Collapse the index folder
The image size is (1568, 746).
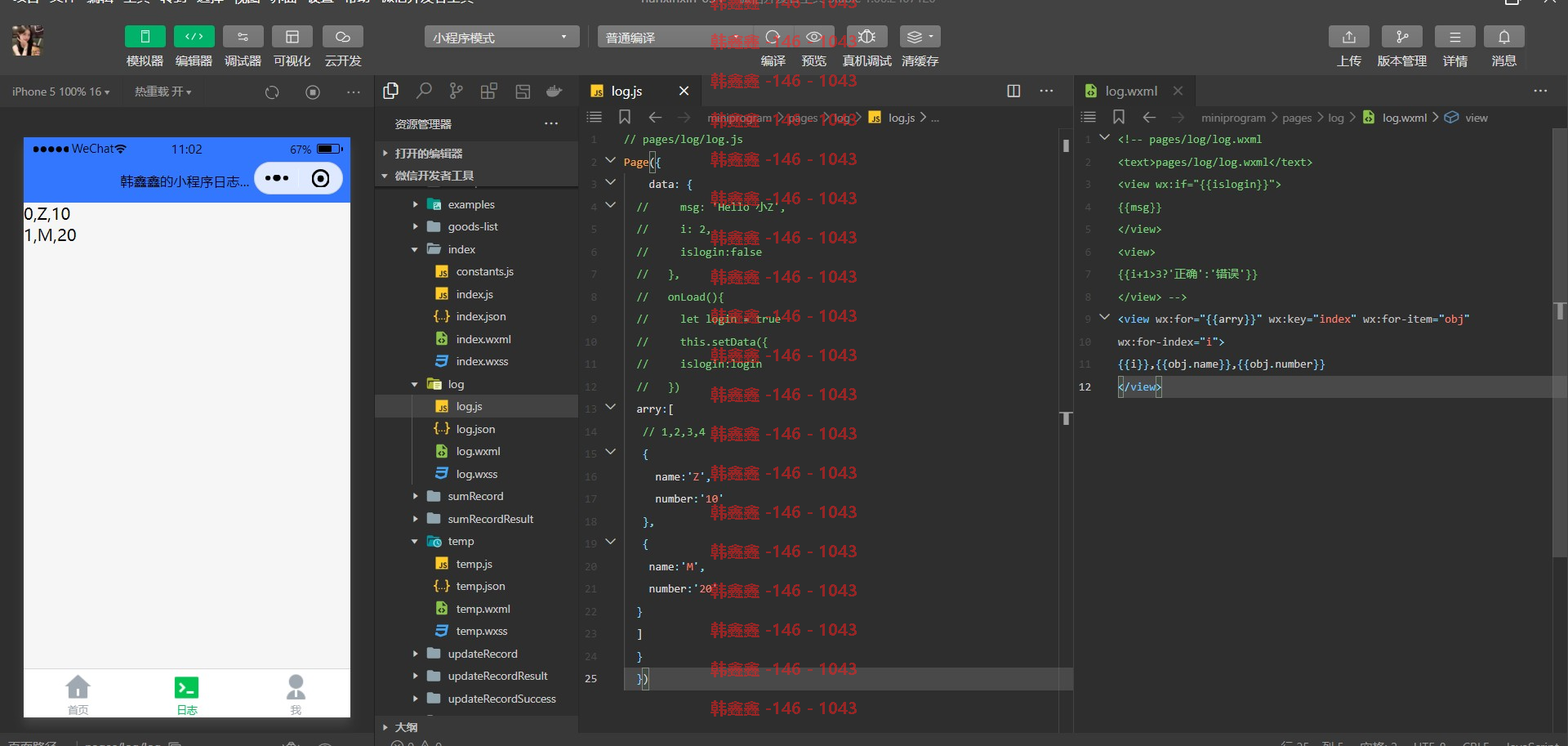click(476, 249)
